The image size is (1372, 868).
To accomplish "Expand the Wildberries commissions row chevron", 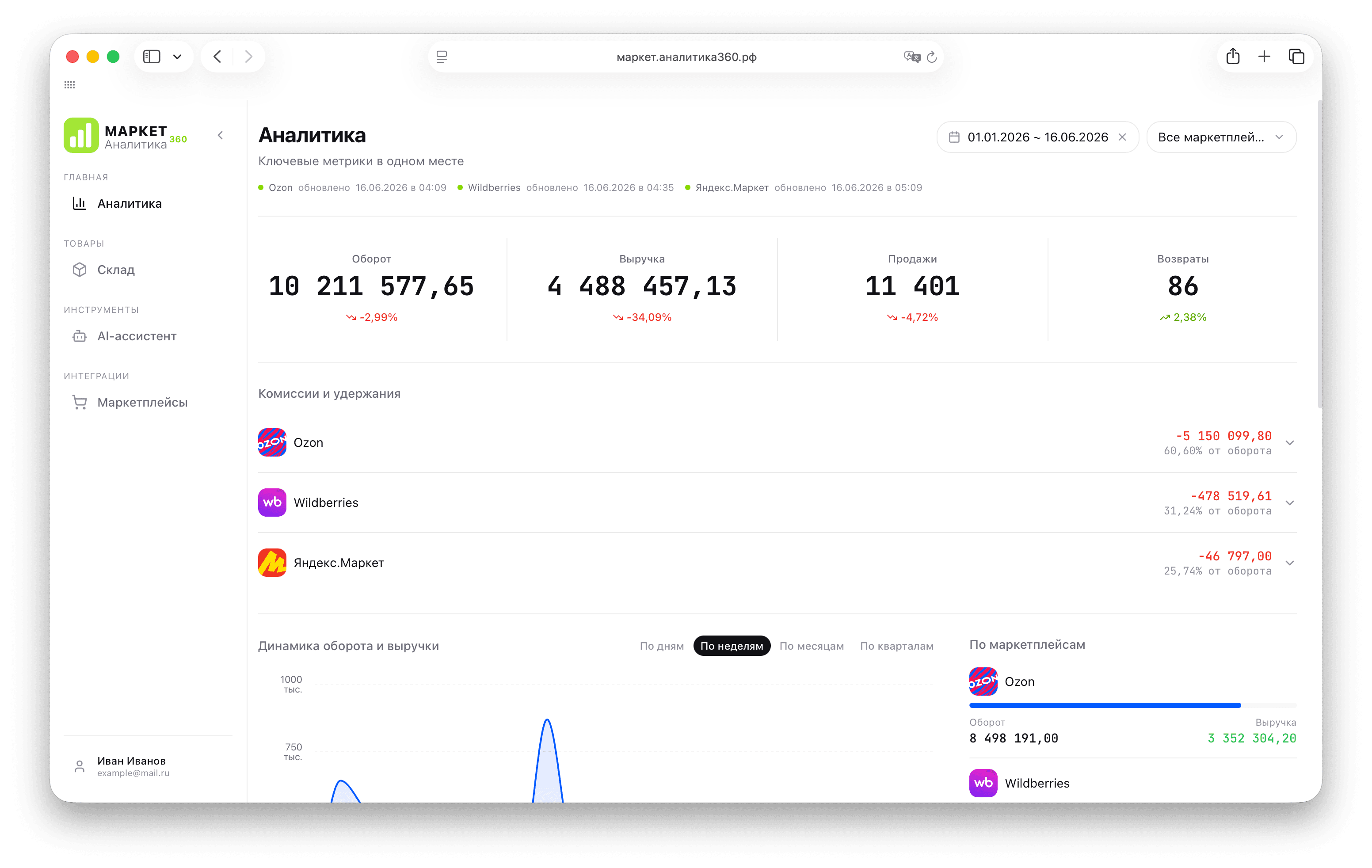I will point(1289,503).
